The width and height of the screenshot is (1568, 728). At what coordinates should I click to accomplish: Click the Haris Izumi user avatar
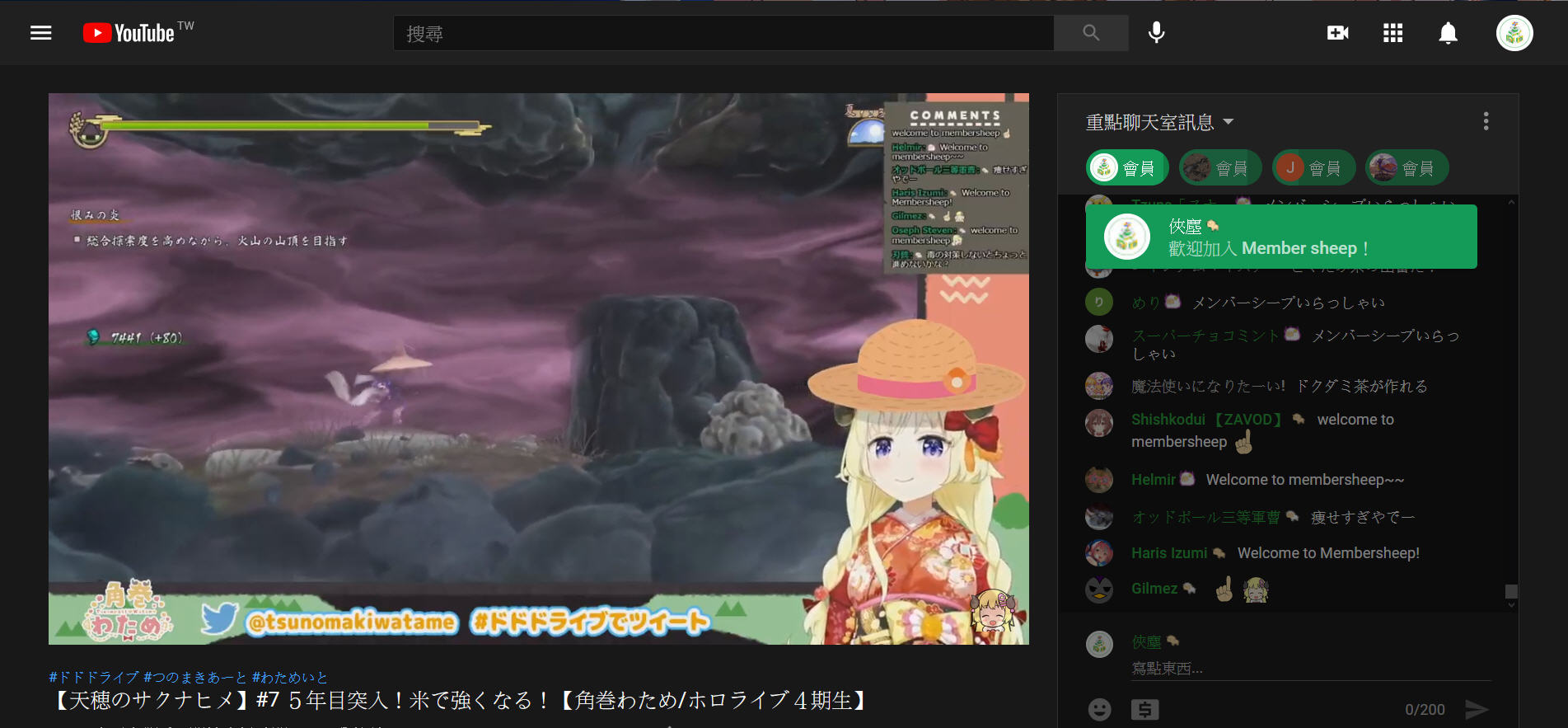(x=1099, y=553)
